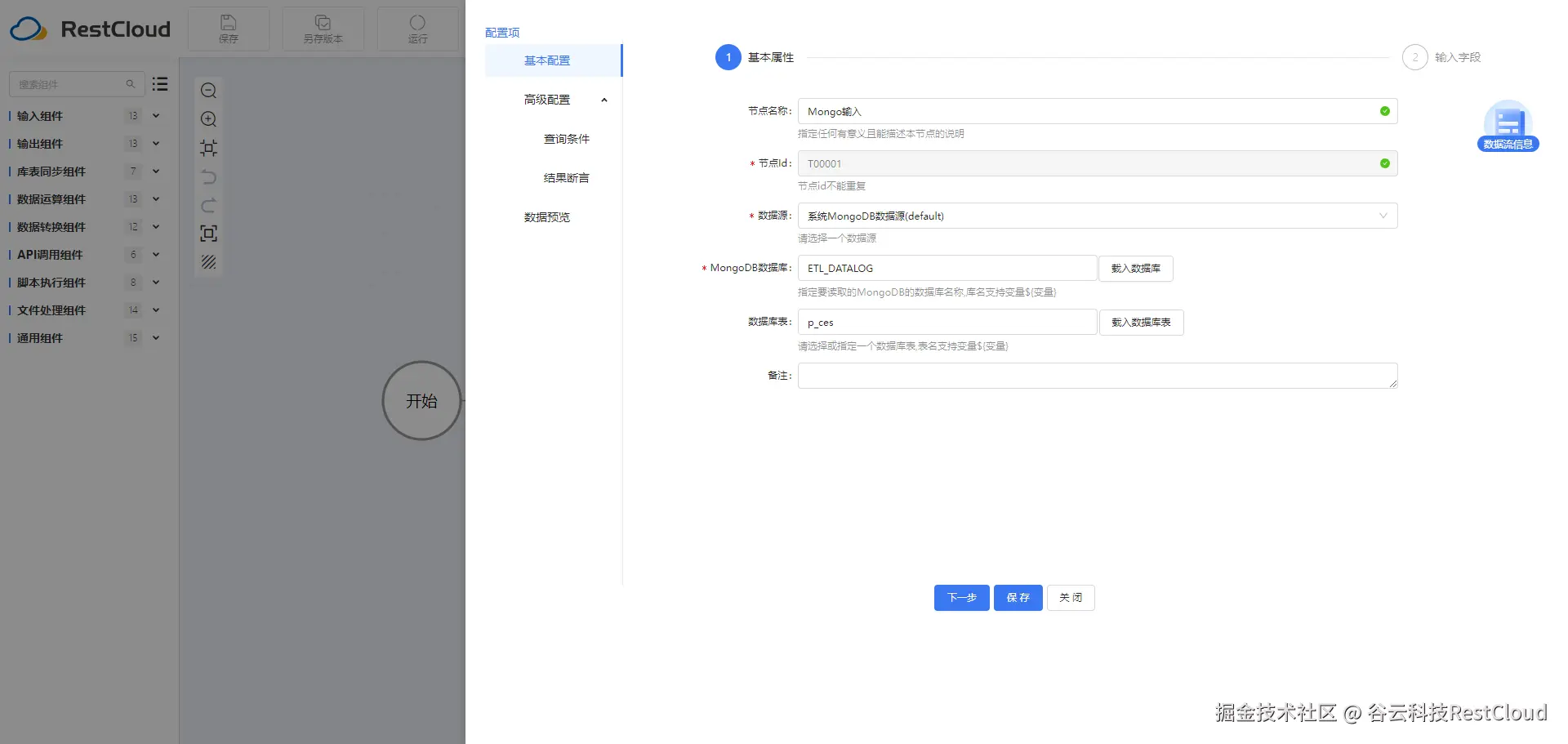1568x744 pixels.
Task: Click the 保存 button in the dialog
Action: tap(1018, 598)
